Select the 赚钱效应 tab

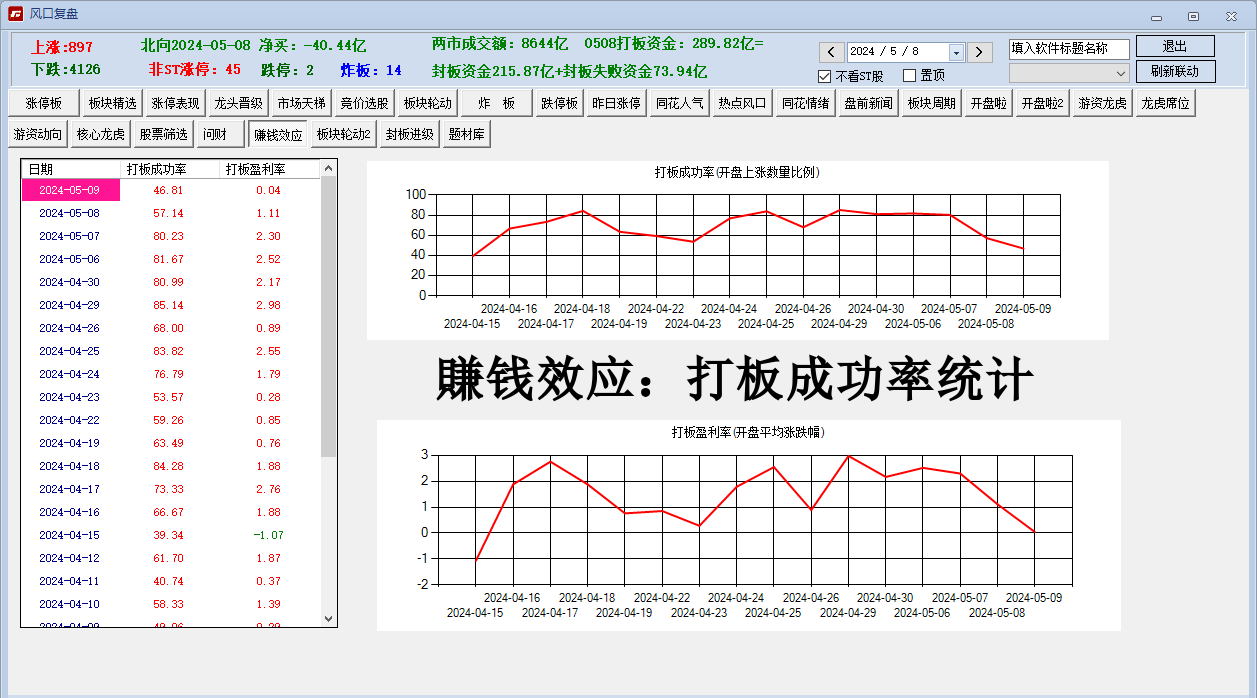click(278, 134)
